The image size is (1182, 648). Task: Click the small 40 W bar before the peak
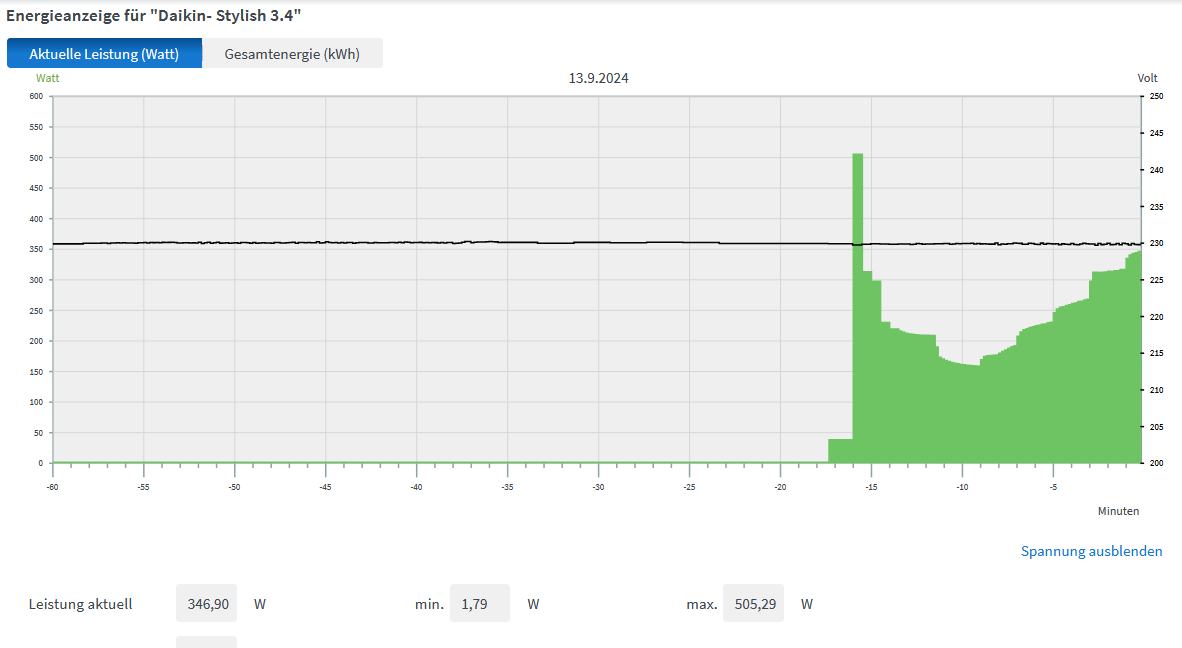point(840,451)
